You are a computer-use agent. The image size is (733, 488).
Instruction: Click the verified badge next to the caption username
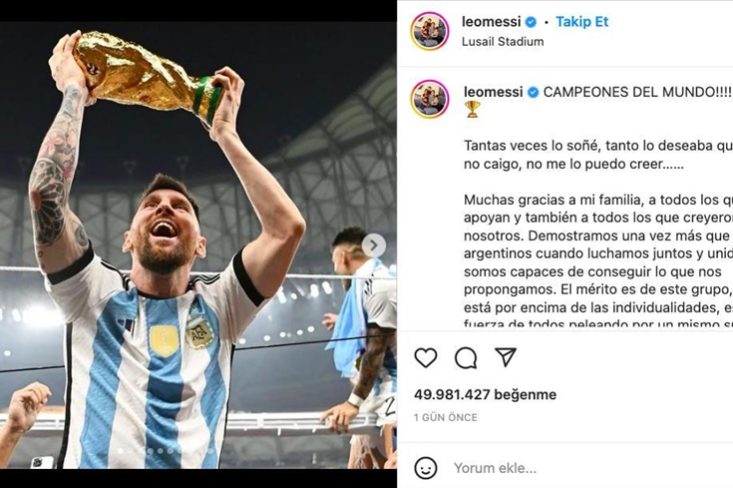tap(532, 92)
